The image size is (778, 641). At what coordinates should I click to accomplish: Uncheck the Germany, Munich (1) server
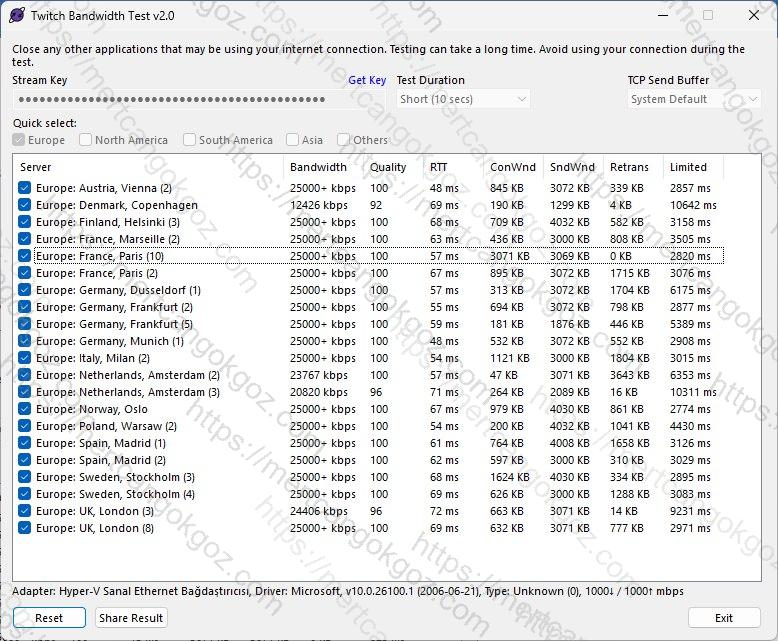pos(24,341)
